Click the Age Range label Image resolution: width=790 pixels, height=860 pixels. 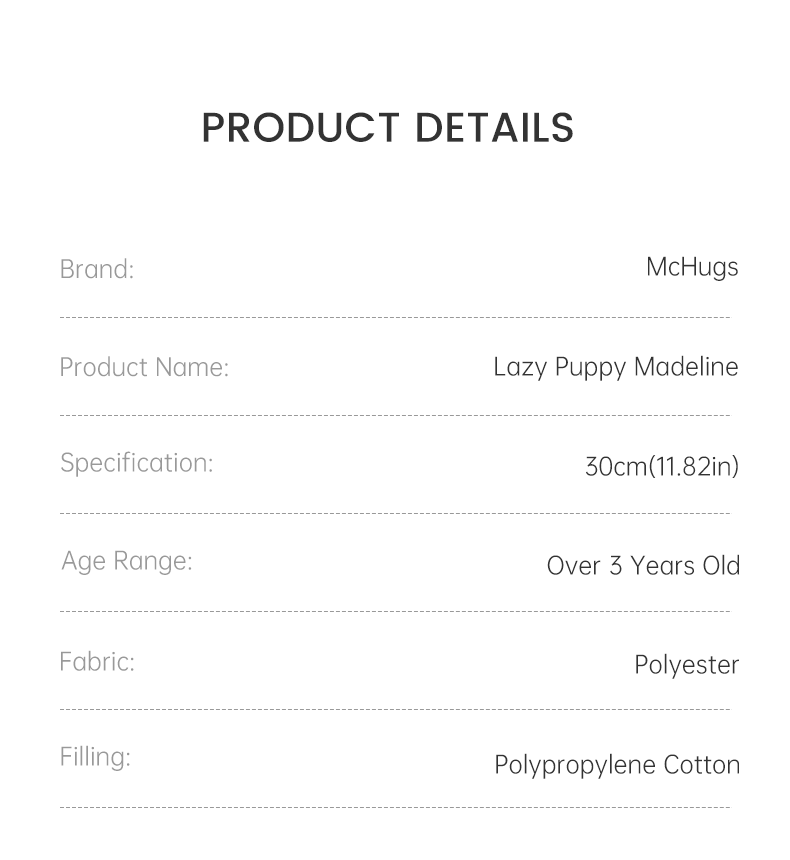pos(127,561)
